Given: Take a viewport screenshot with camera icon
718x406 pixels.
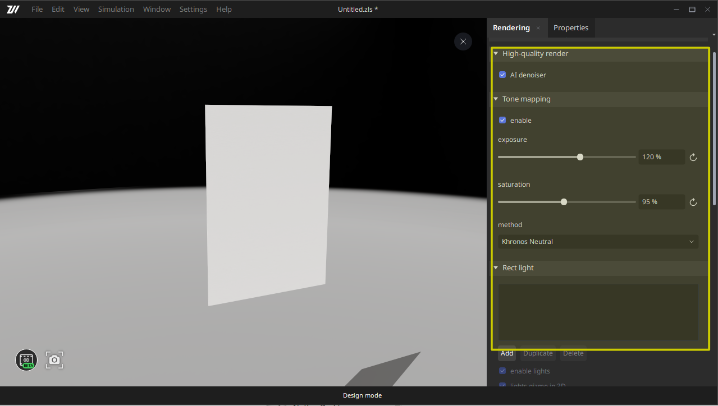Looking at the screenshot, I should coord(54,360).
